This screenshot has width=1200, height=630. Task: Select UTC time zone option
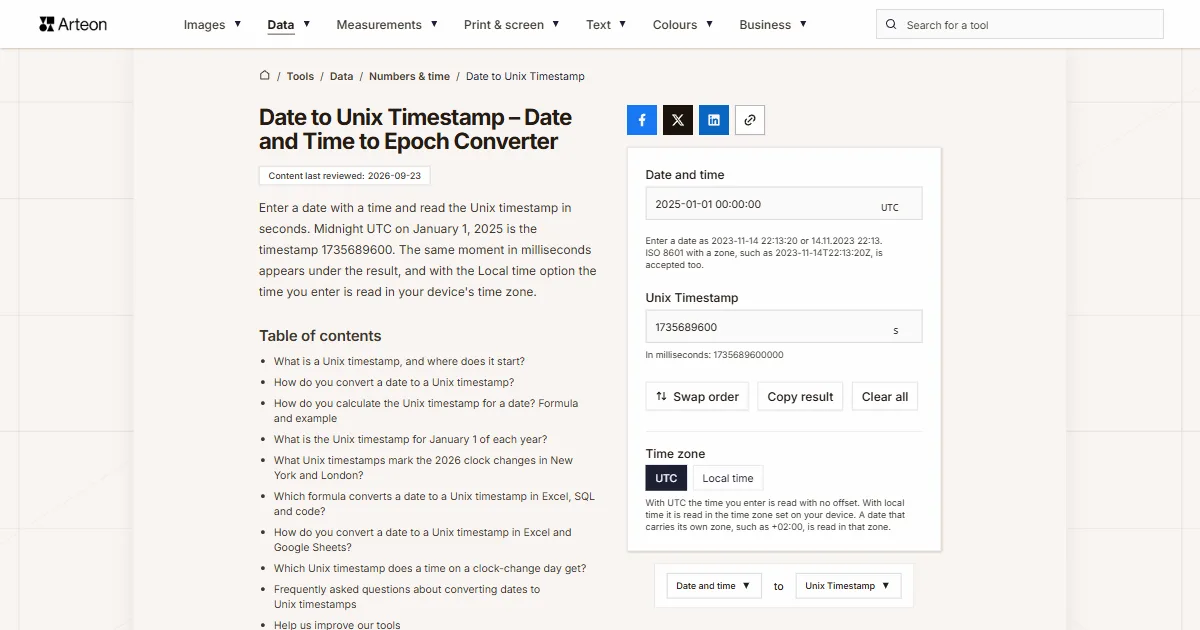(666, 478)
